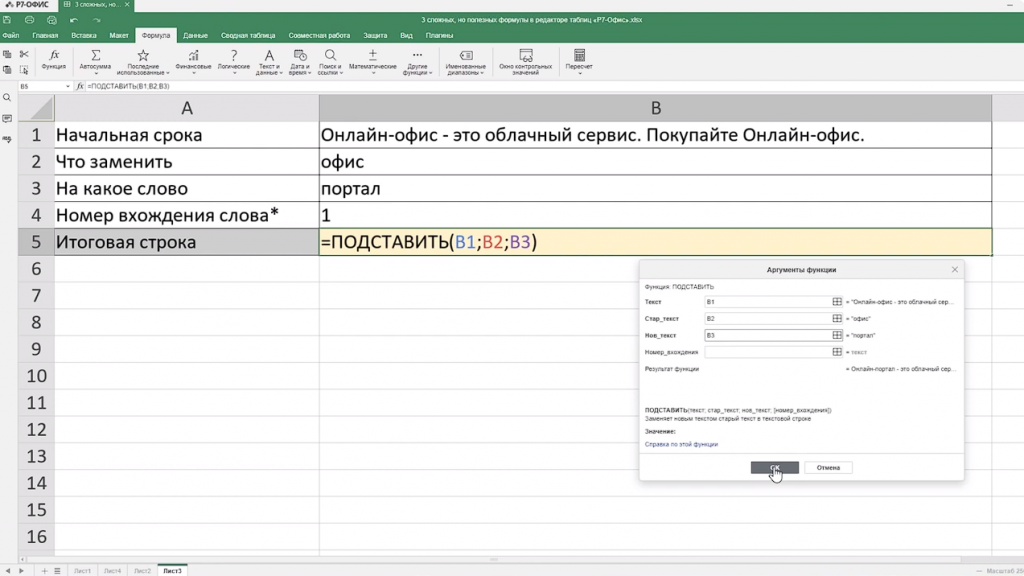
Task: Click the formula bar text
Action: click(128, 86)
